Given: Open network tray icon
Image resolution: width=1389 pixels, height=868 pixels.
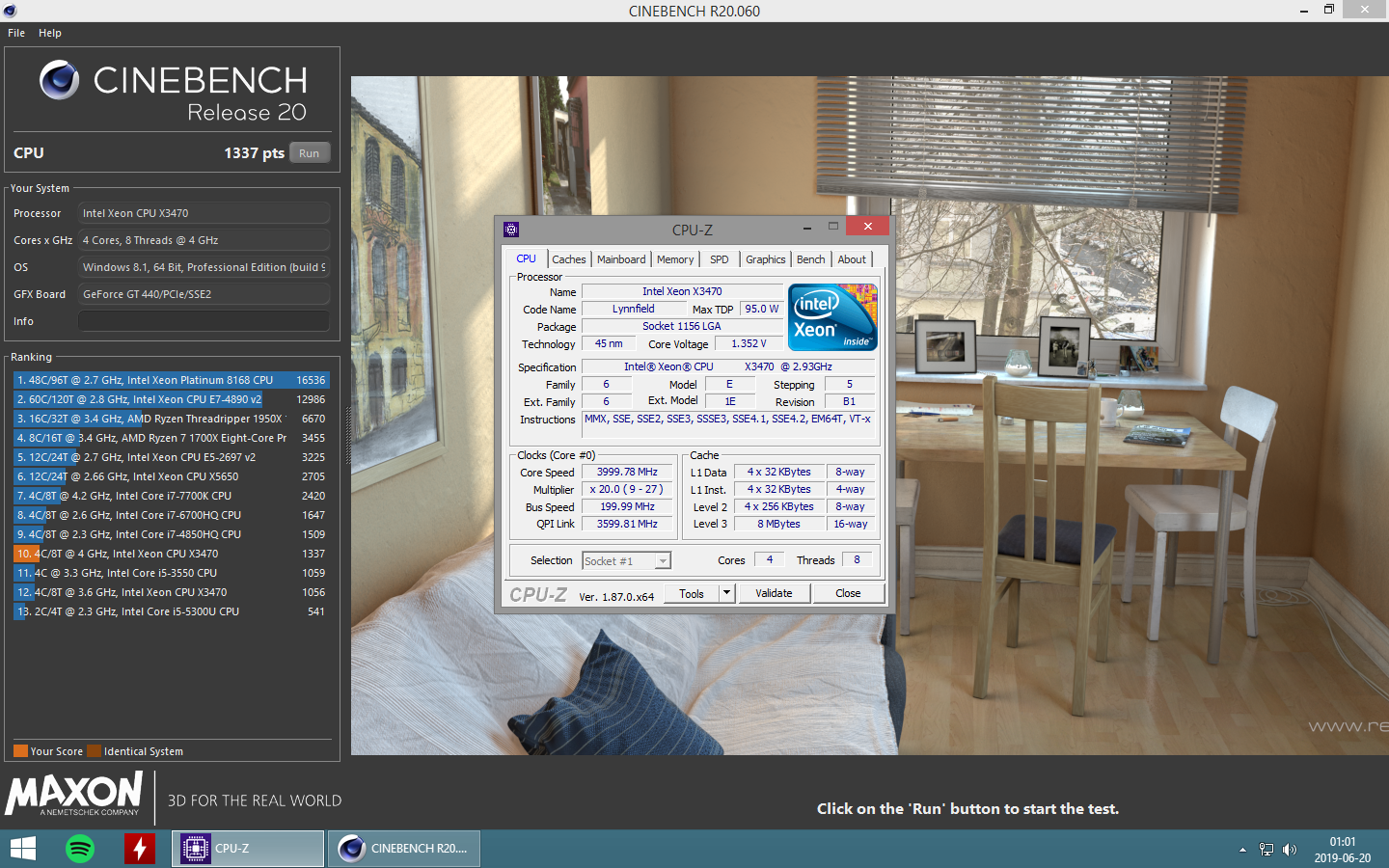Looking at the screenshot, I should pos(1266,850).
